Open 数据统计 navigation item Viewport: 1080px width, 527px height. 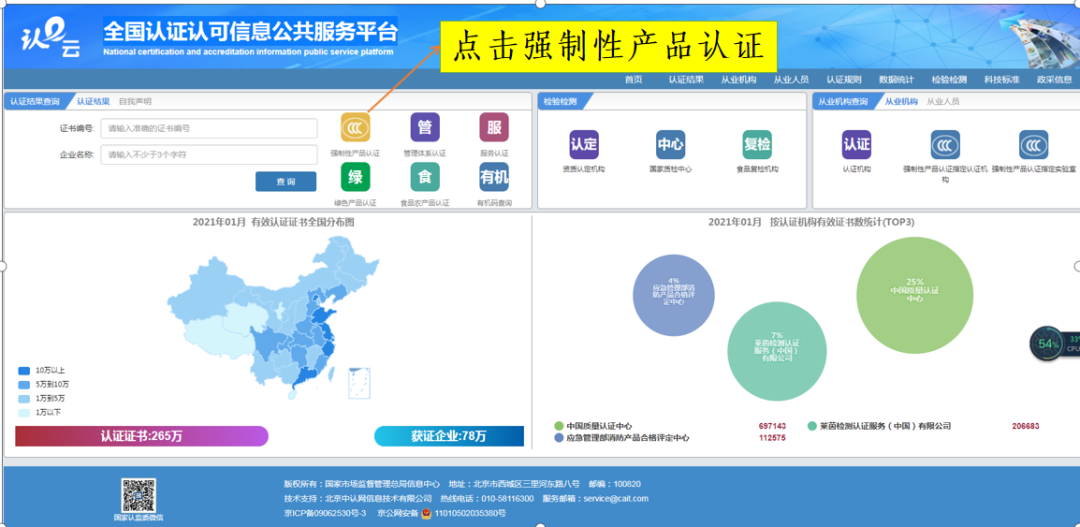(896, 79)
